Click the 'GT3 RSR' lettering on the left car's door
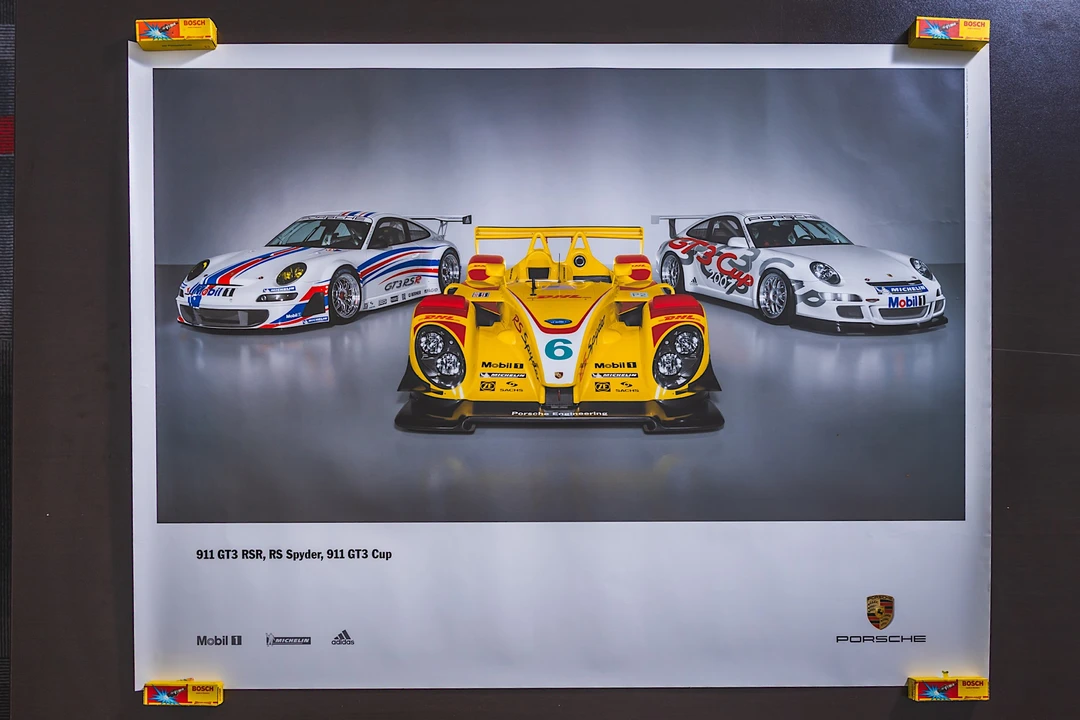Screen dimensions: 1080x720 402,283
